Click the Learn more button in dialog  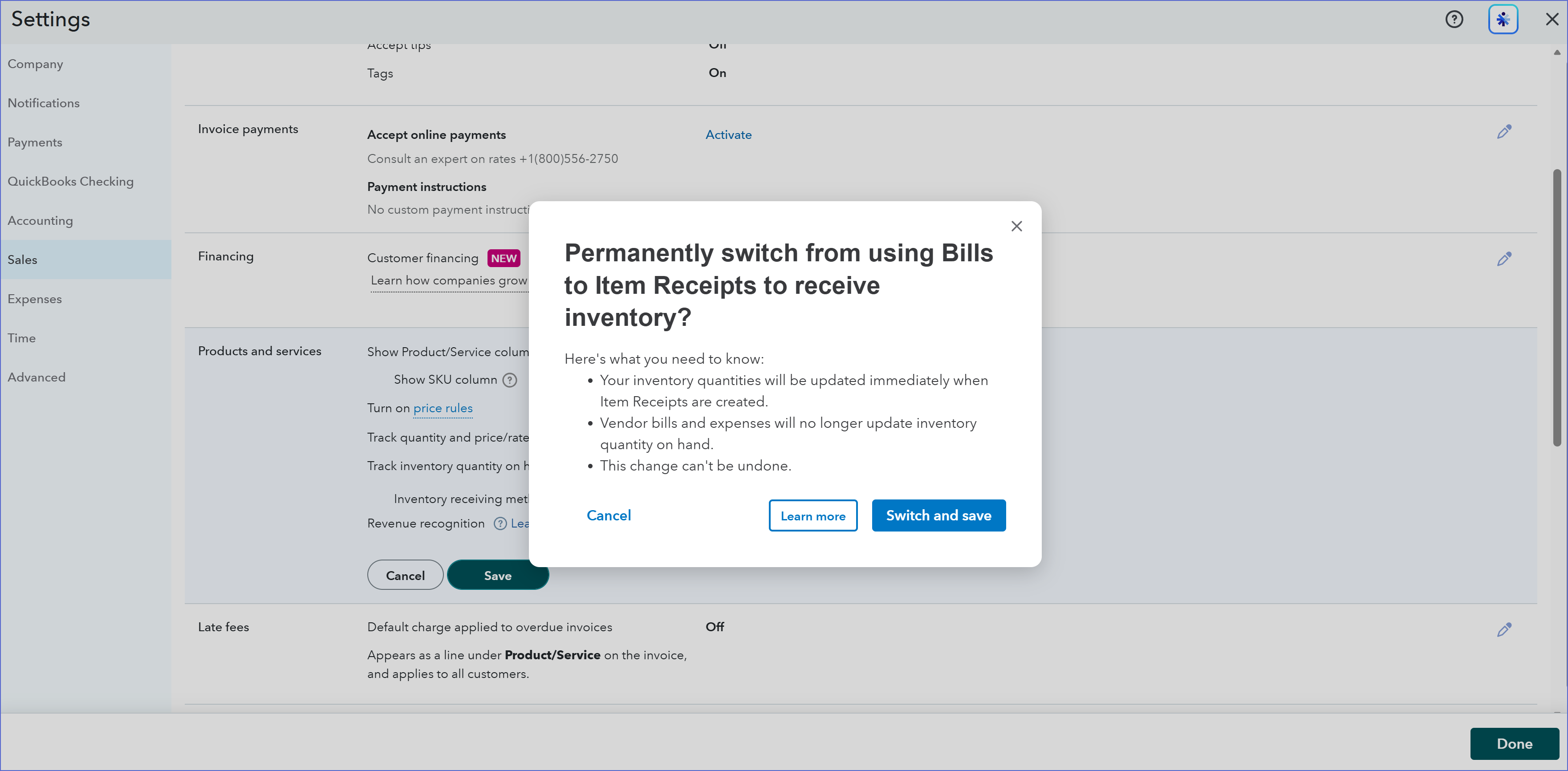[x=812, y=516]
